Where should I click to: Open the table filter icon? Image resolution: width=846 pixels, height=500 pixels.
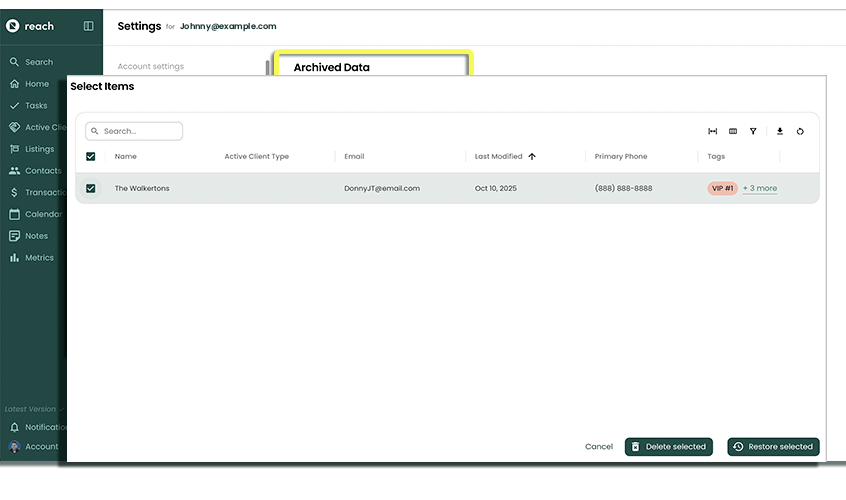point(753,131)
